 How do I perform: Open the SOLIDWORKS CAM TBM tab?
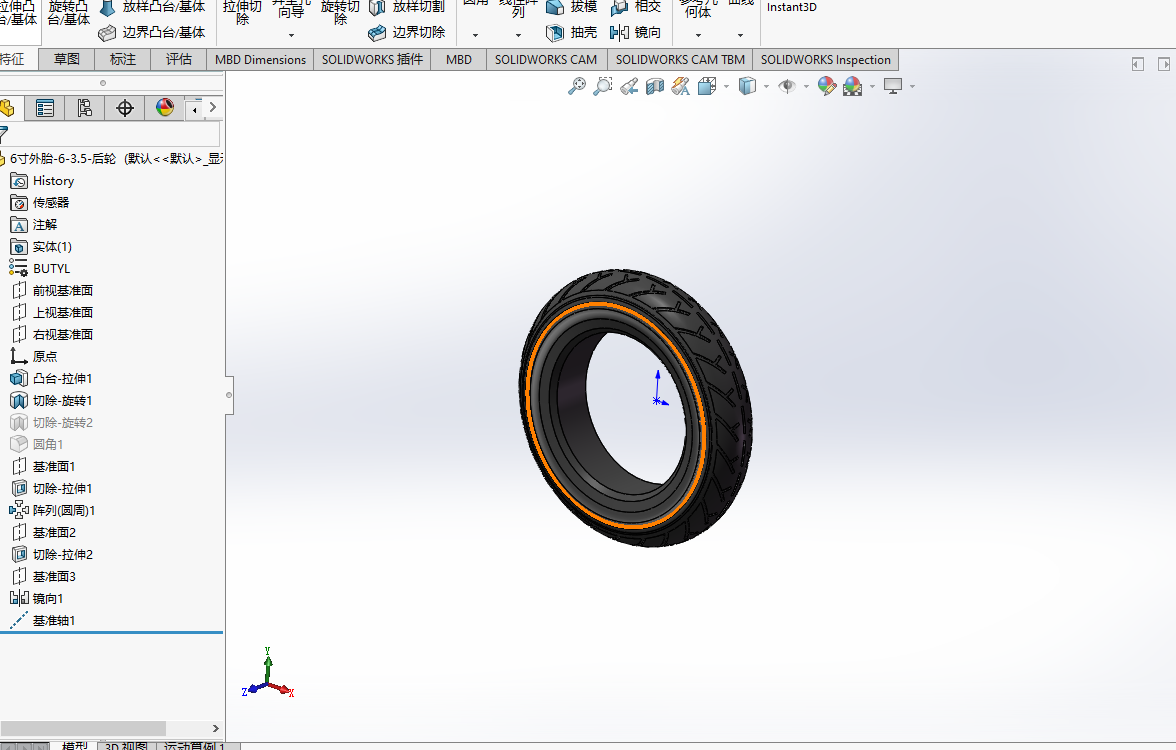(680, 59)
